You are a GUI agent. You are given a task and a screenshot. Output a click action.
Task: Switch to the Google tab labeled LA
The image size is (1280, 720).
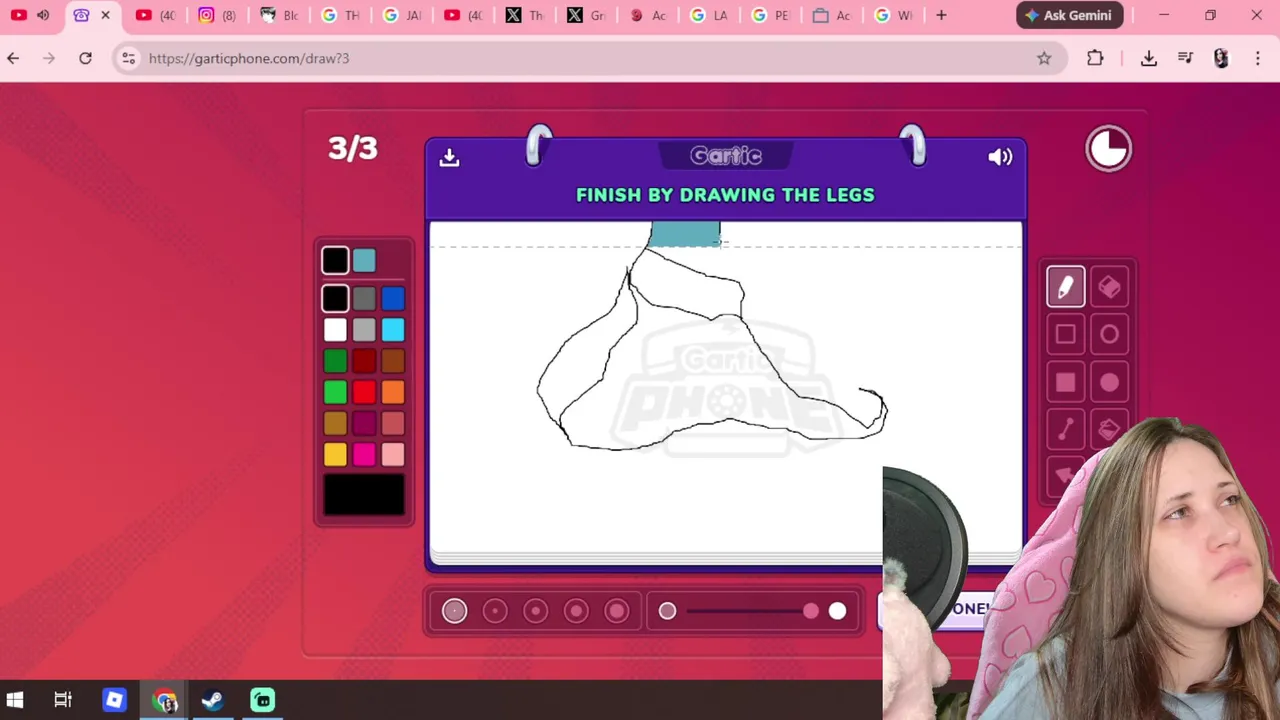(709, 15)
